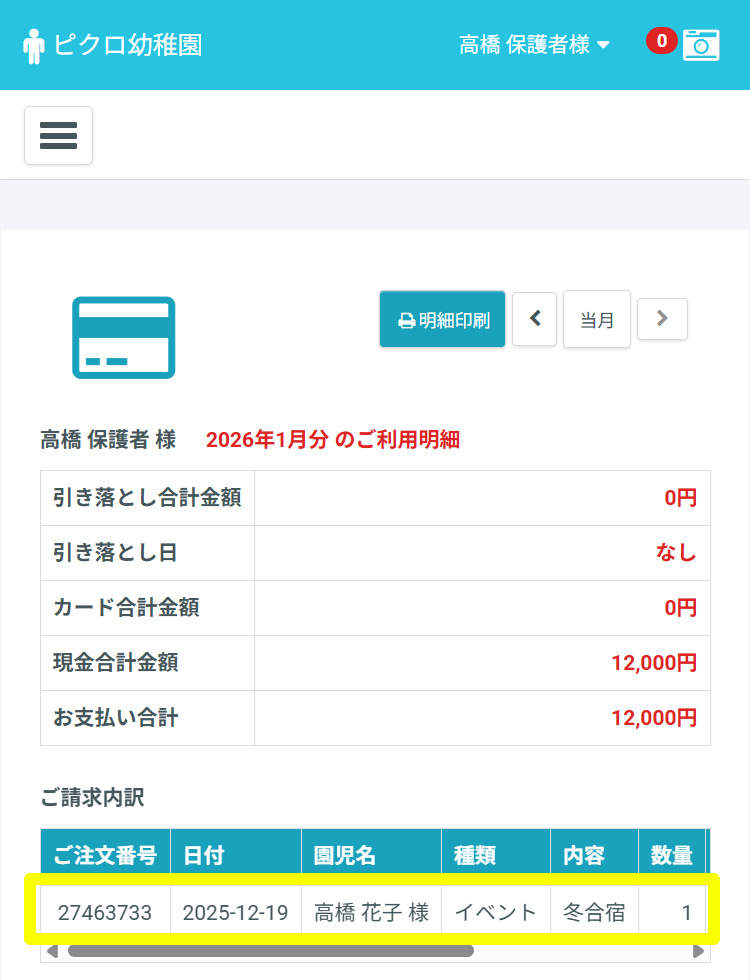Select the 当月 current month button
Viewport: 750px width, 980px height.
[597, 320]
